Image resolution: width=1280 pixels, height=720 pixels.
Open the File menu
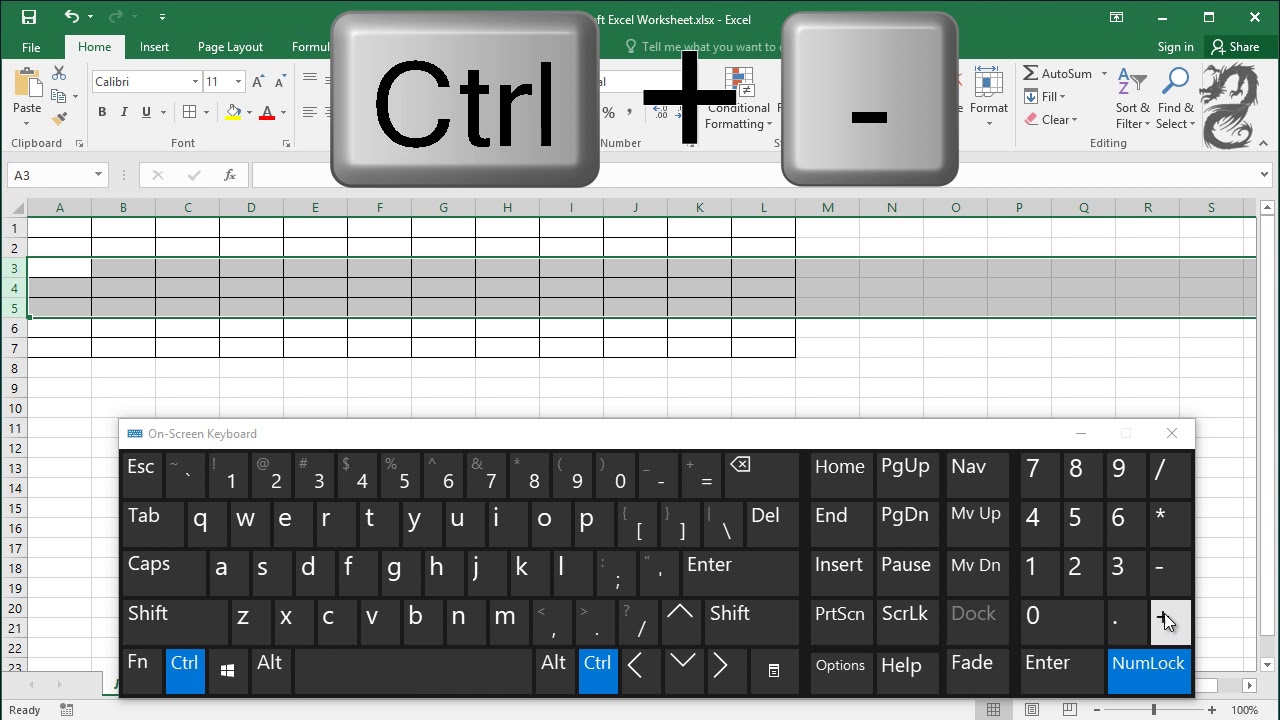tap(31, 47)
